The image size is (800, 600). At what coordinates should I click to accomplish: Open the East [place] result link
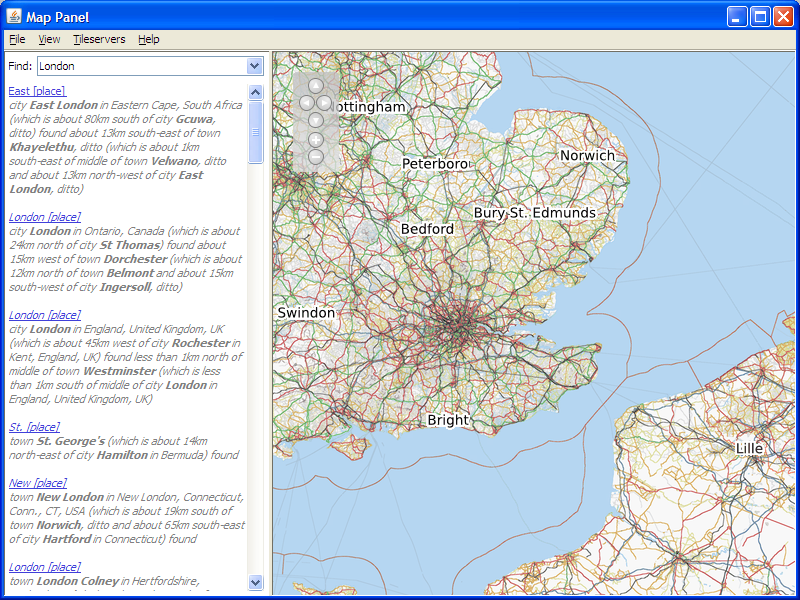click(37, 91)
